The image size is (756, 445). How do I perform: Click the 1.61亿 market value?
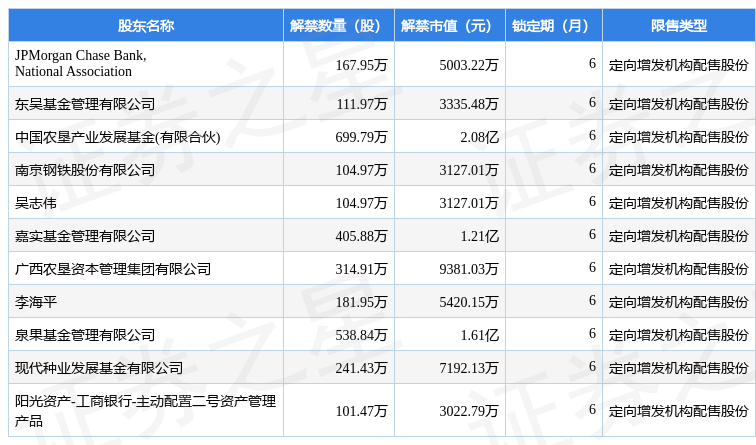(480, 335)
